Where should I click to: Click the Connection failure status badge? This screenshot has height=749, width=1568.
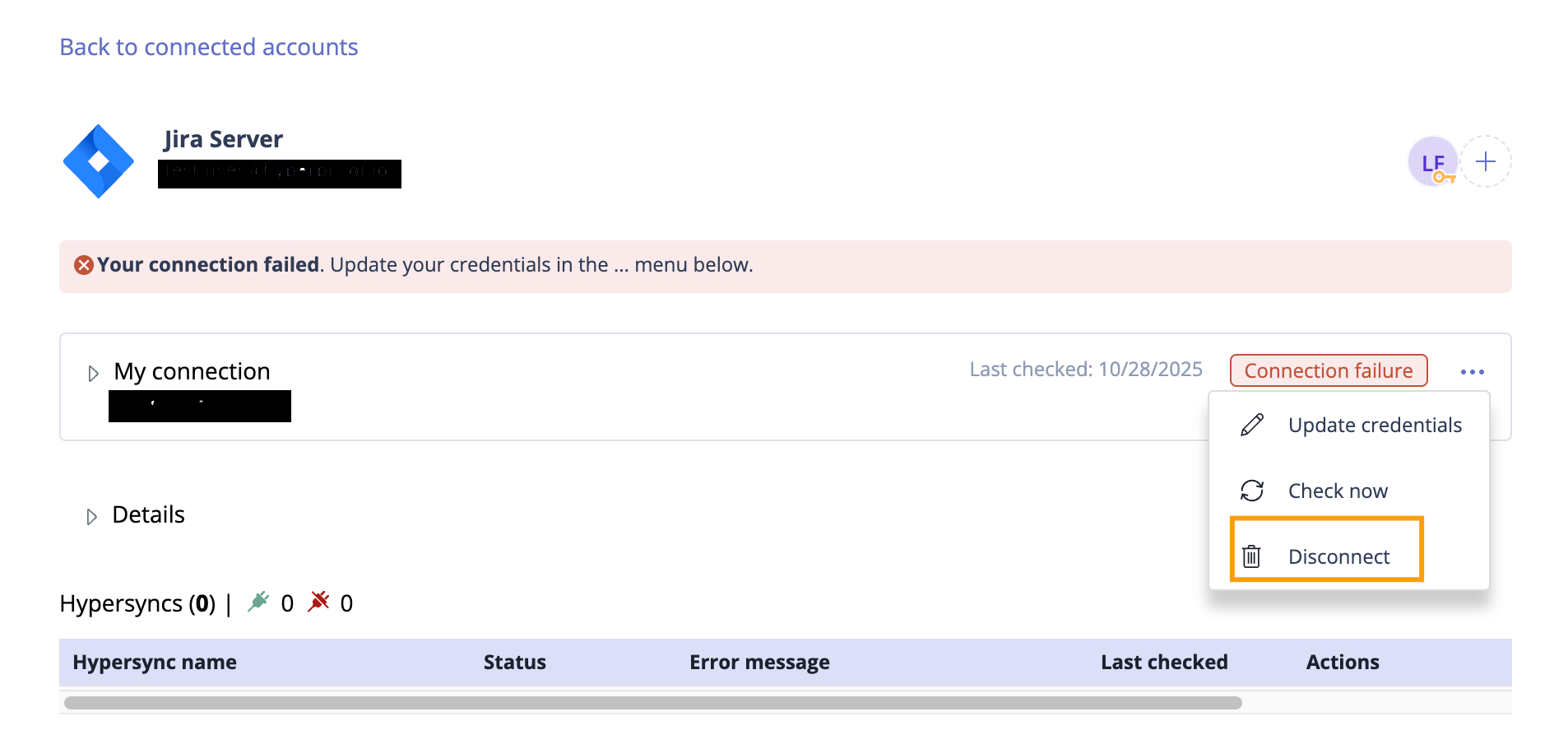point(1328,370)
